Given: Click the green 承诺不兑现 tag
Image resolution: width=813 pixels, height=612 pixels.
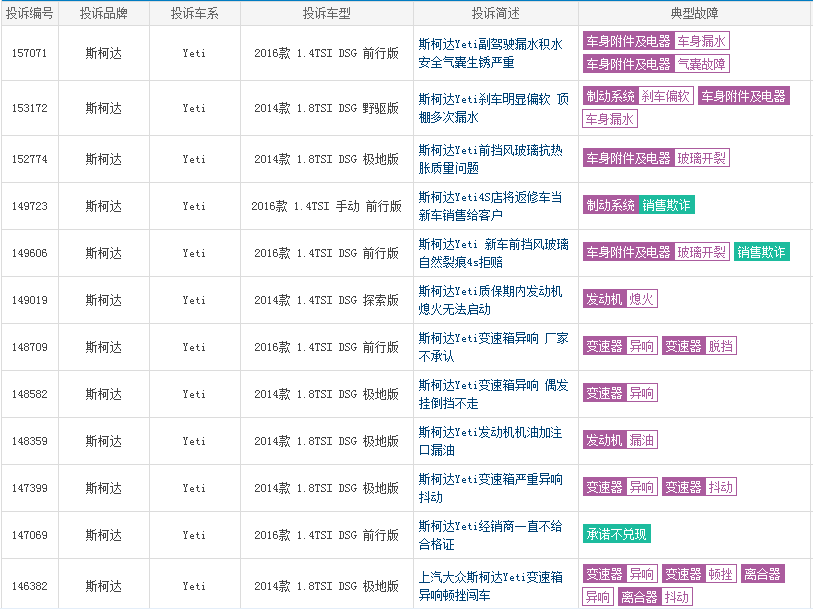Looking at the screenshot, I should [x=616, y=534].
